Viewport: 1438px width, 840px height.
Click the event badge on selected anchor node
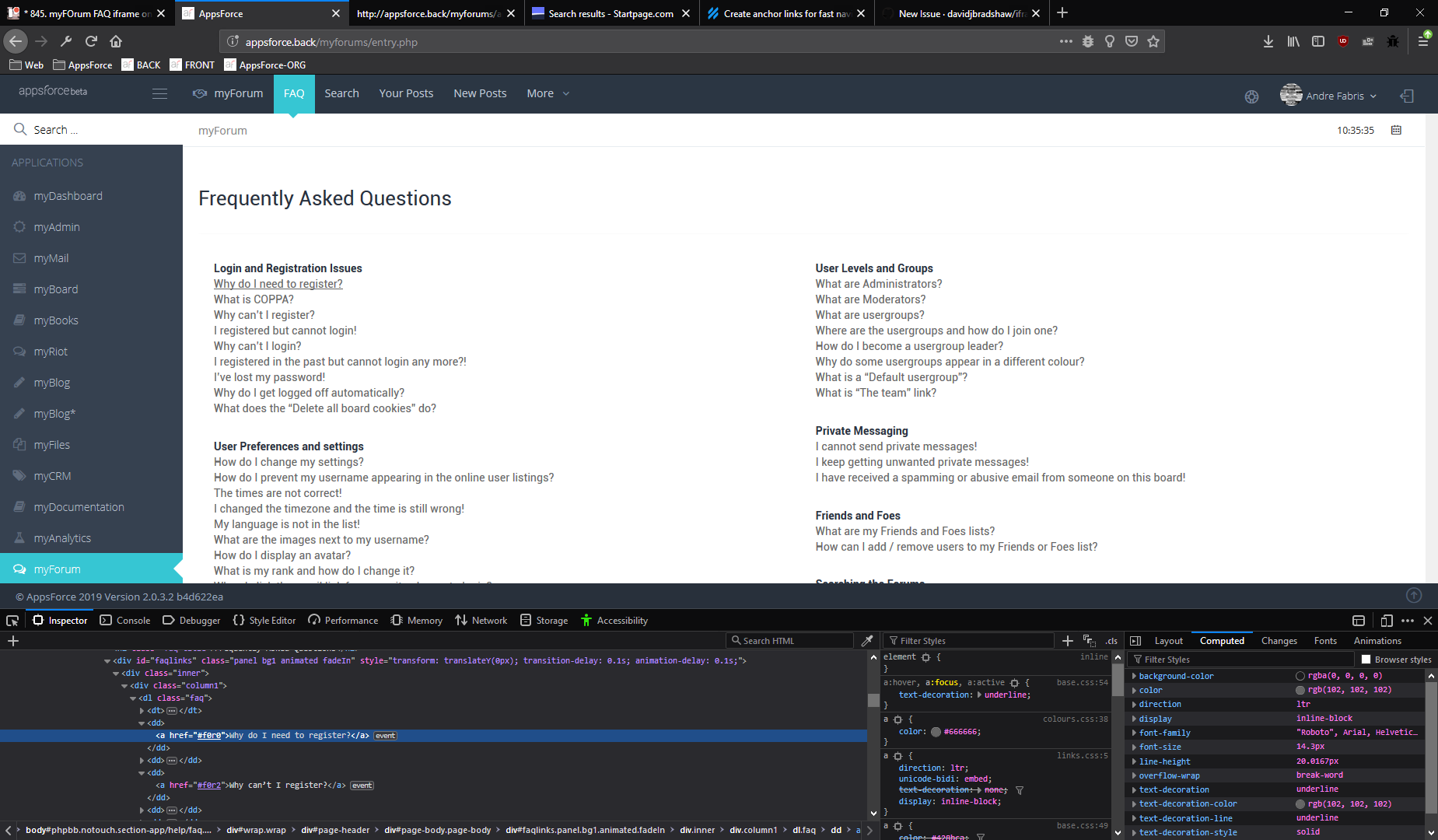[x=386, y=736]
